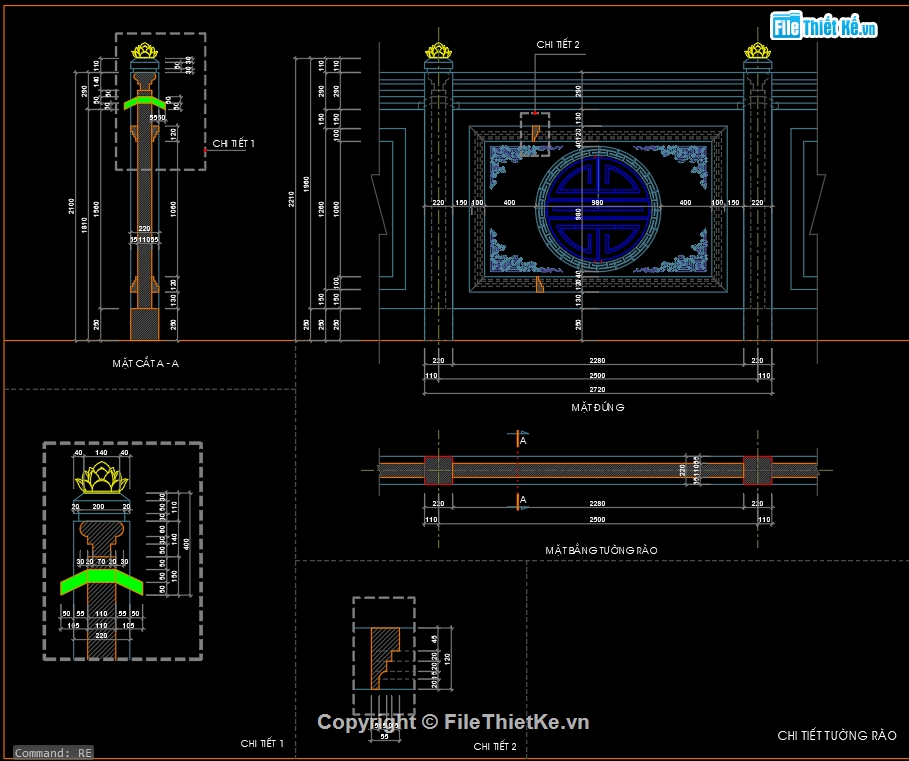Select the "MẶT CẮT A - A" title text

146,363
